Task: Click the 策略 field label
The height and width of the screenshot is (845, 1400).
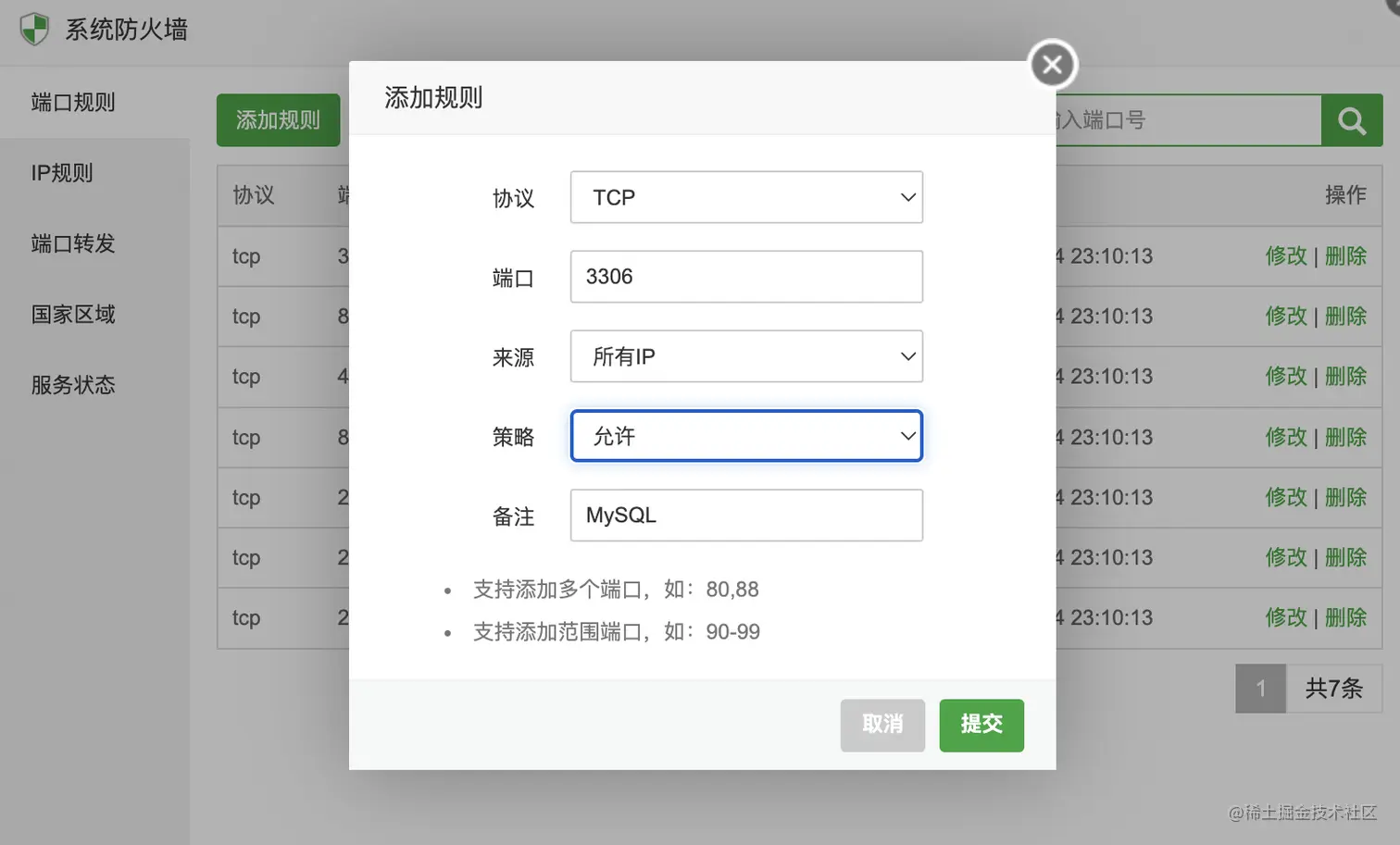Action: [513, 437]
